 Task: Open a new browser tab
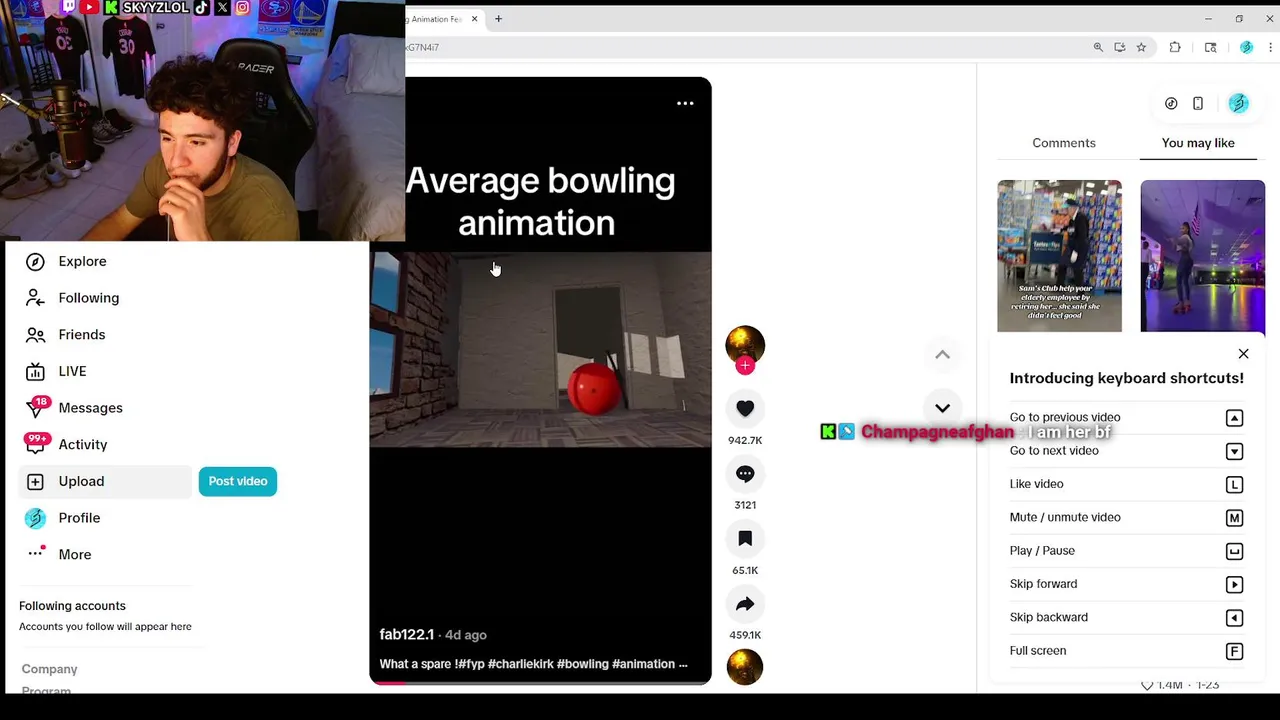(x=498, y=18)
